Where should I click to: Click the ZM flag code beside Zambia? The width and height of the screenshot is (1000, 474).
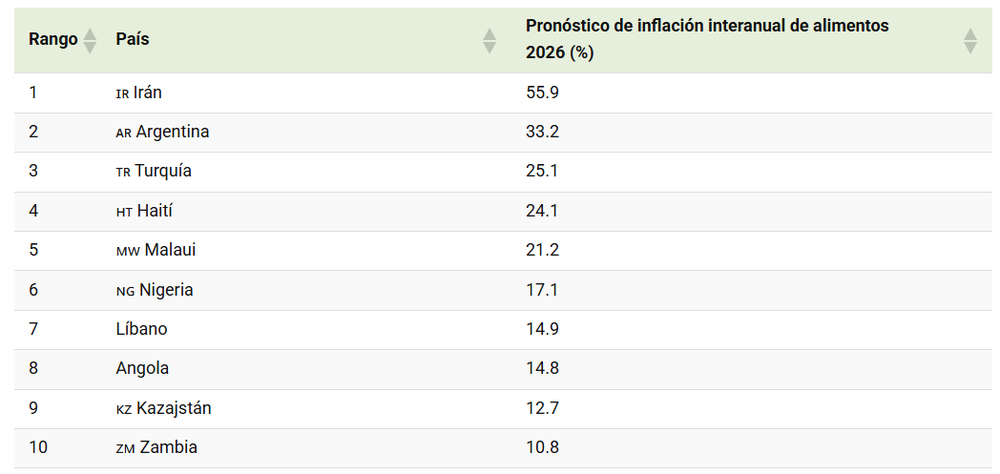[125, 448]
